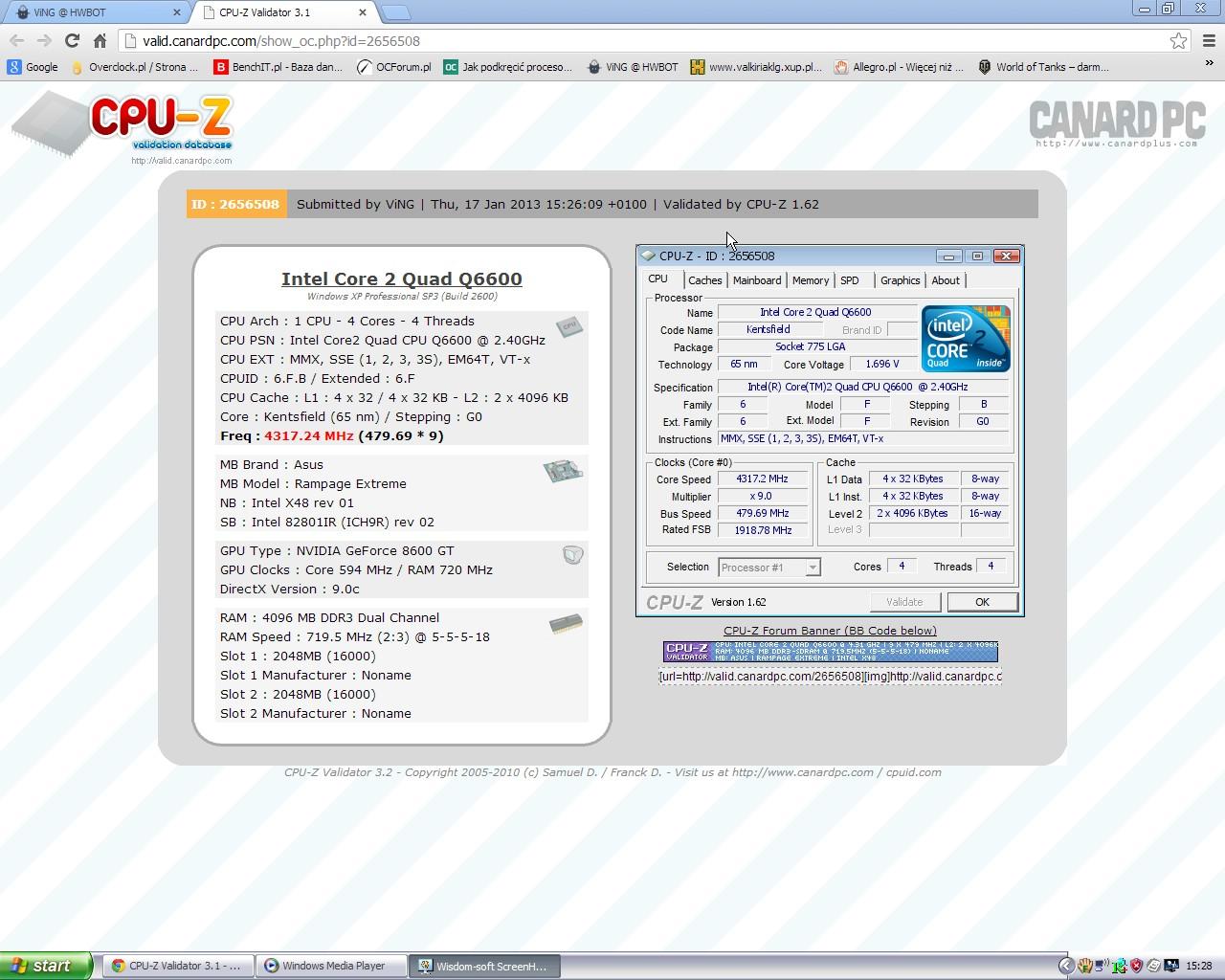Image resolution: width=1225 pixels, height=980 pixels.
Task: Click the BB code URL text field
Action: click(830, 677)
